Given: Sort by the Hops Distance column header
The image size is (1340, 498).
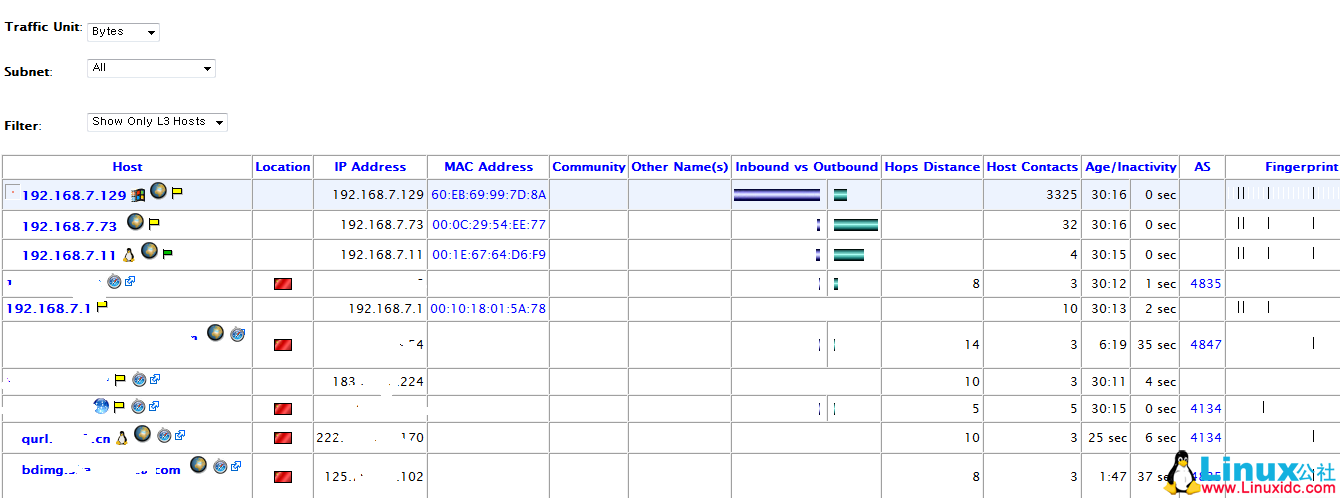Looking at the screenshot, I should [x=931, y=167].
